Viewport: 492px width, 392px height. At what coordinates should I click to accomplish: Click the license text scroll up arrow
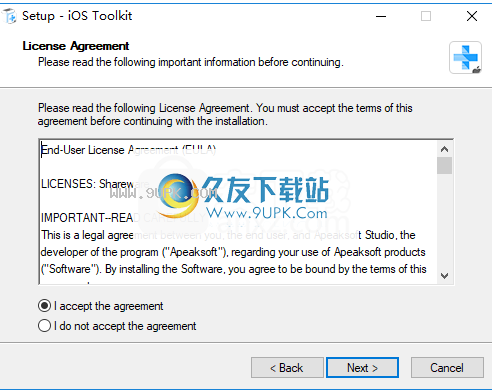pyautogui.click(x=444, y=149)
